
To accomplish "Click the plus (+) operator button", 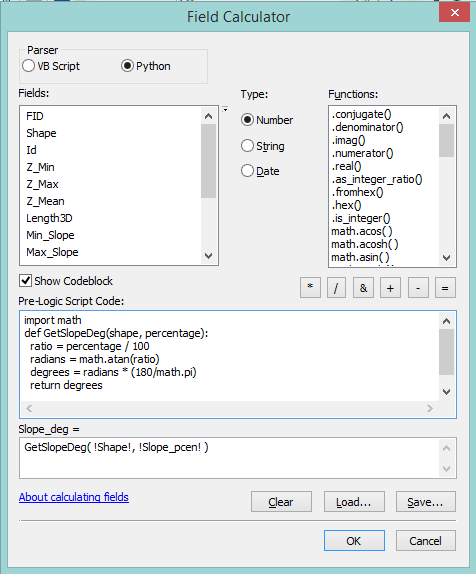I will tap(390, 288).
